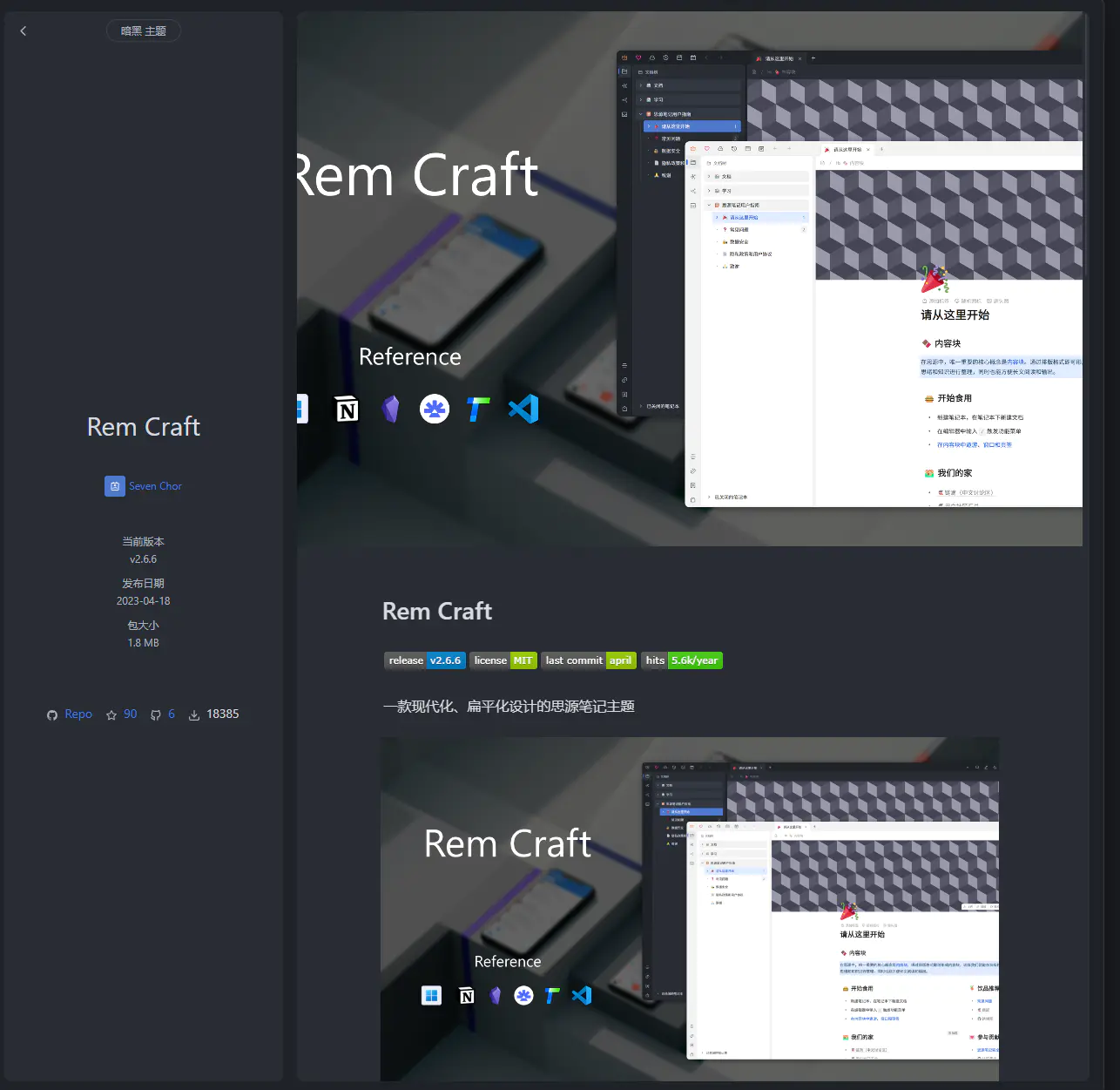Open the release v2.6.6 badge

point(425,660)
